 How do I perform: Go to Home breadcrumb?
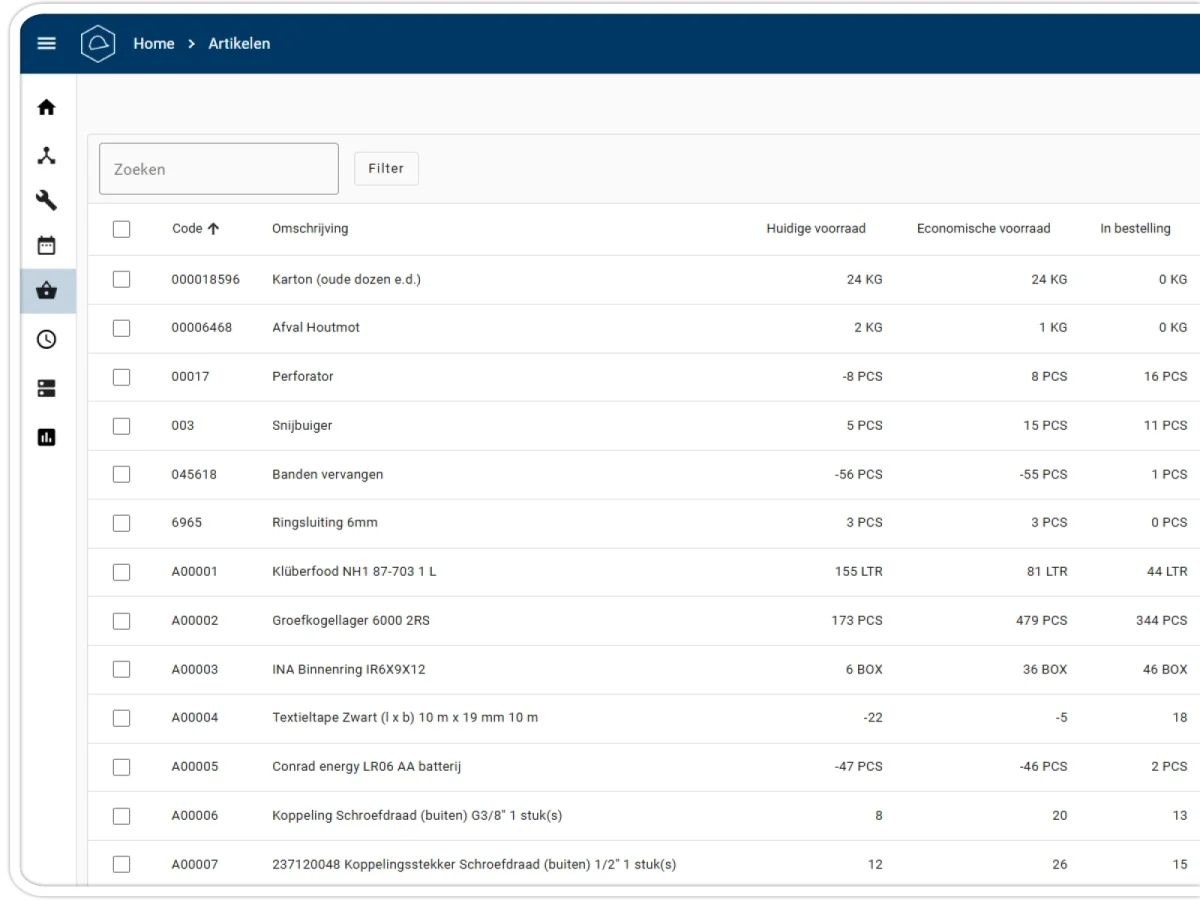(x=154, y=44)
